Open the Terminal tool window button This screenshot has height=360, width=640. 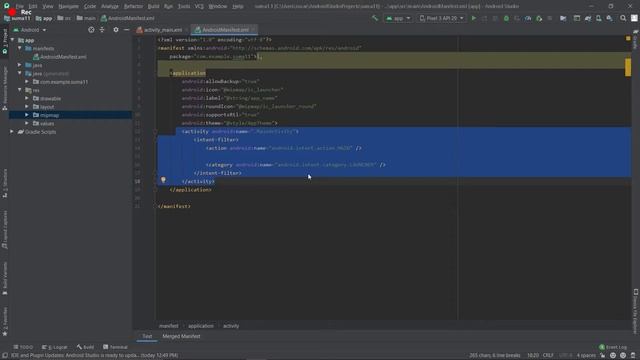116,347
